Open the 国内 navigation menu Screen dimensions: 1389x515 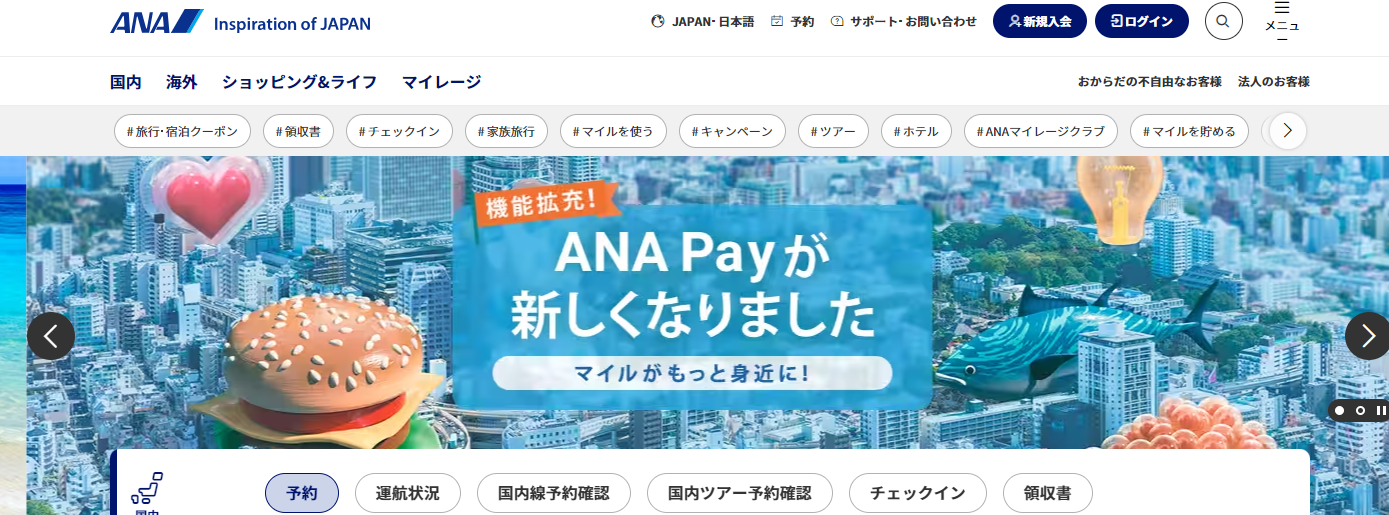(x=126, y=82)
